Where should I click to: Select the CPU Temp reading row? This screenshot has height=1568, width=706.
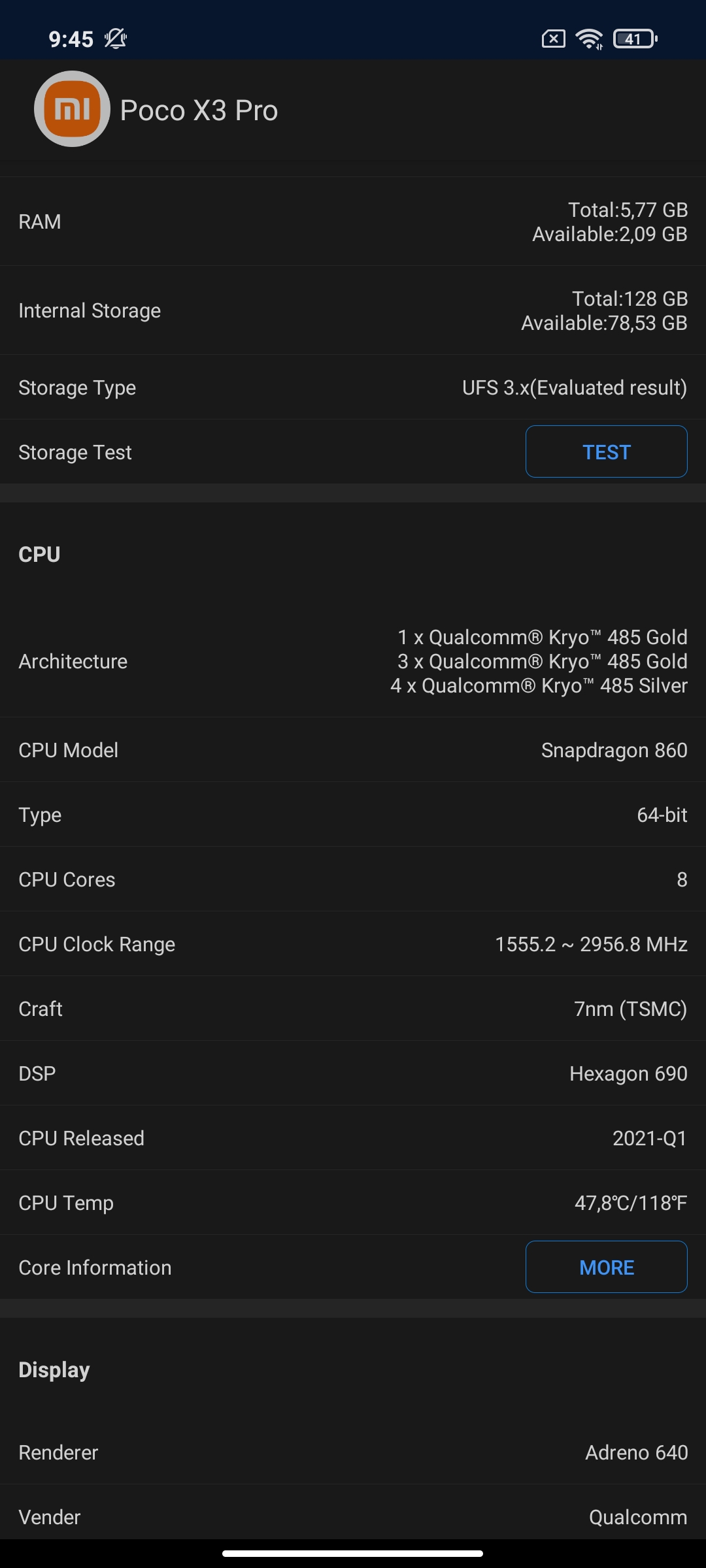tap(353, 1203)
